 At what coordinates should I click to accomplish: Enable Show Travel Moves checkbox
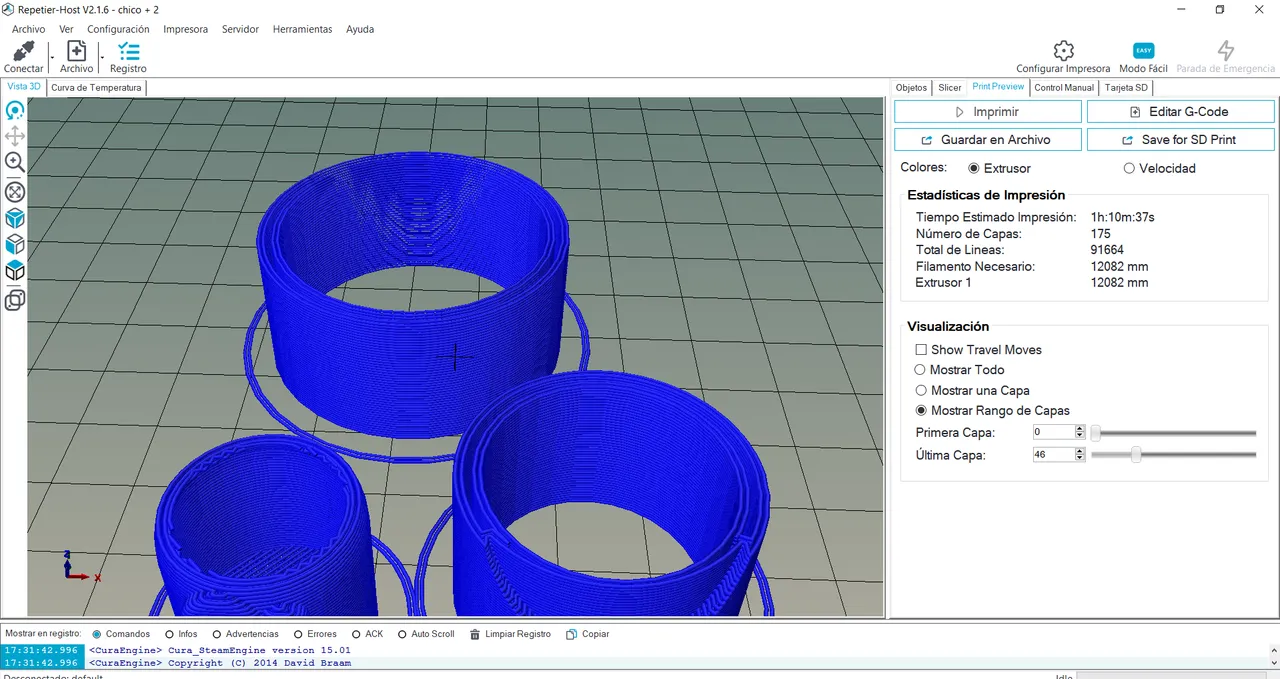pos(921,350)
